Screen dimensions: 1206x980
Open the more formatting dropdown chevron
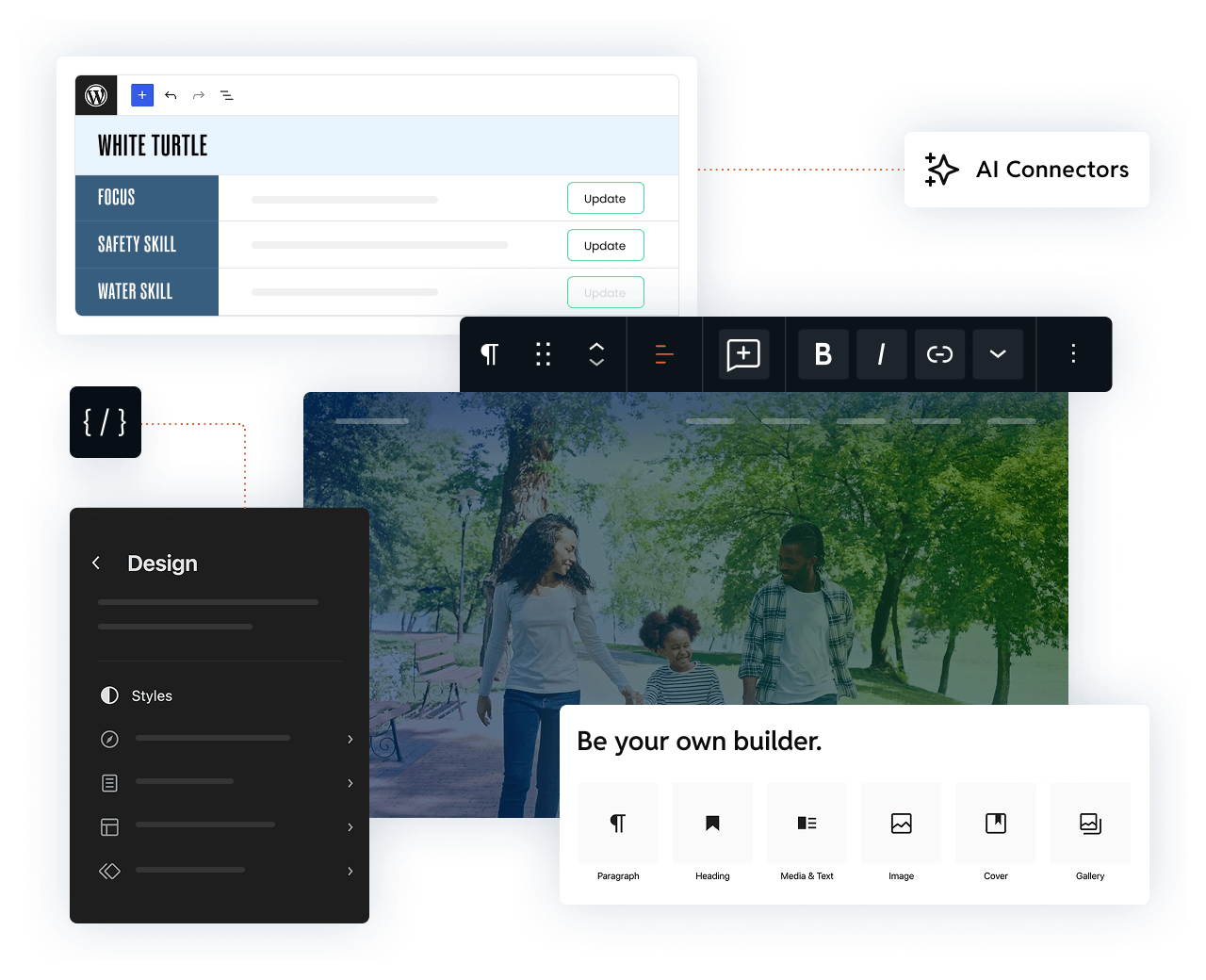click(x=998, y=354)
